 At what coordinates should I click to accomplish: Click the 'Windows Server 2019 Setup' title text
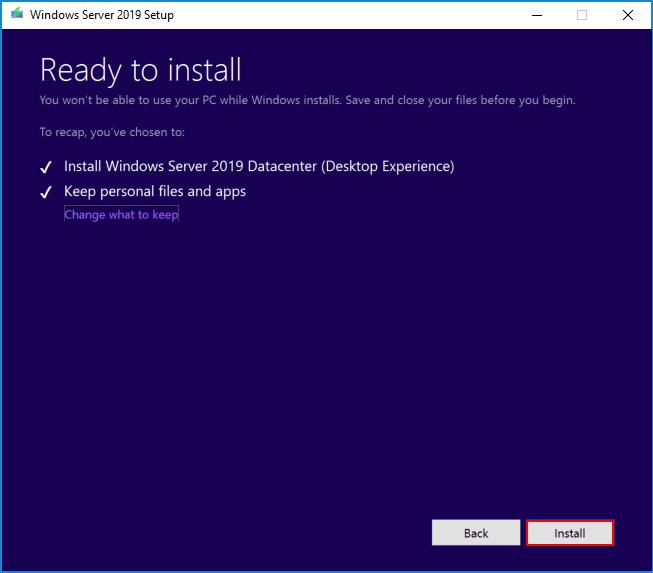pyautogui.click(x=102, y=15)
